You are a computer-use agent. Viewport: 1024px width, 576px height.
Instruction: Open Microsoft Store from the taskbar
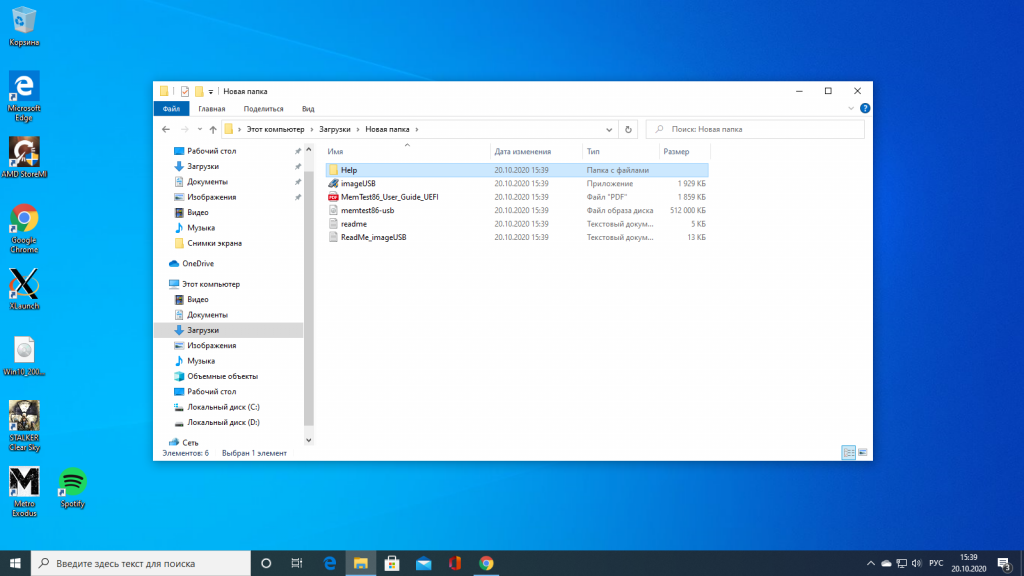point(392,563)
